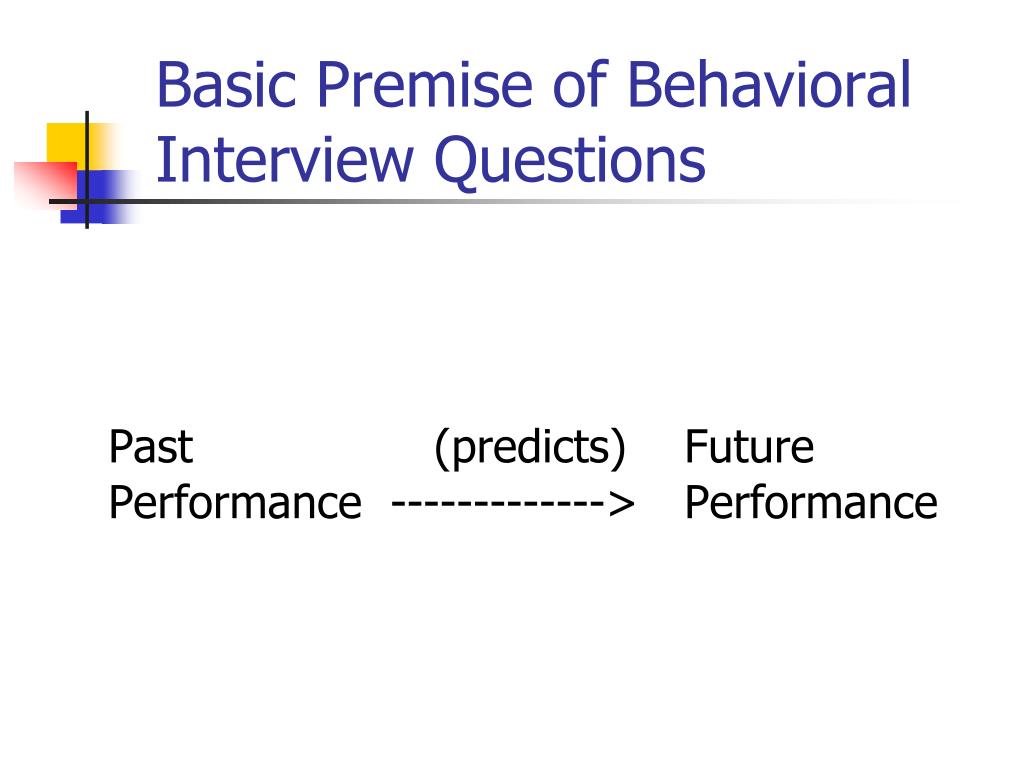The width and height of the screenshot is (1024, 768).
Task: Select the word "Questions" in the title
Action: point(569,163)
